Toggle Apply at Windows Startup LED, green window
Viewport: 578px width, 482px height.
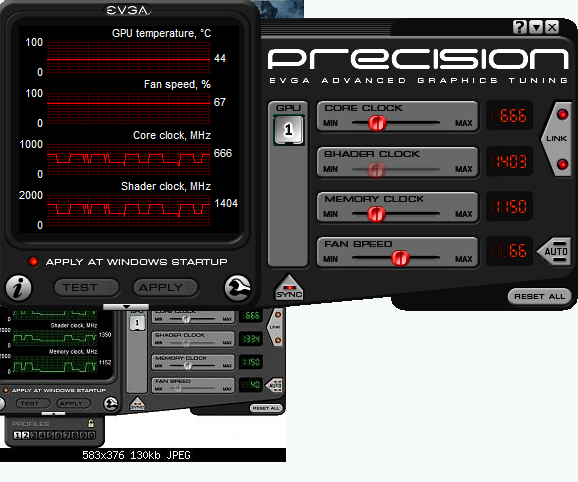pyautogui.click(x=6, y=390)
